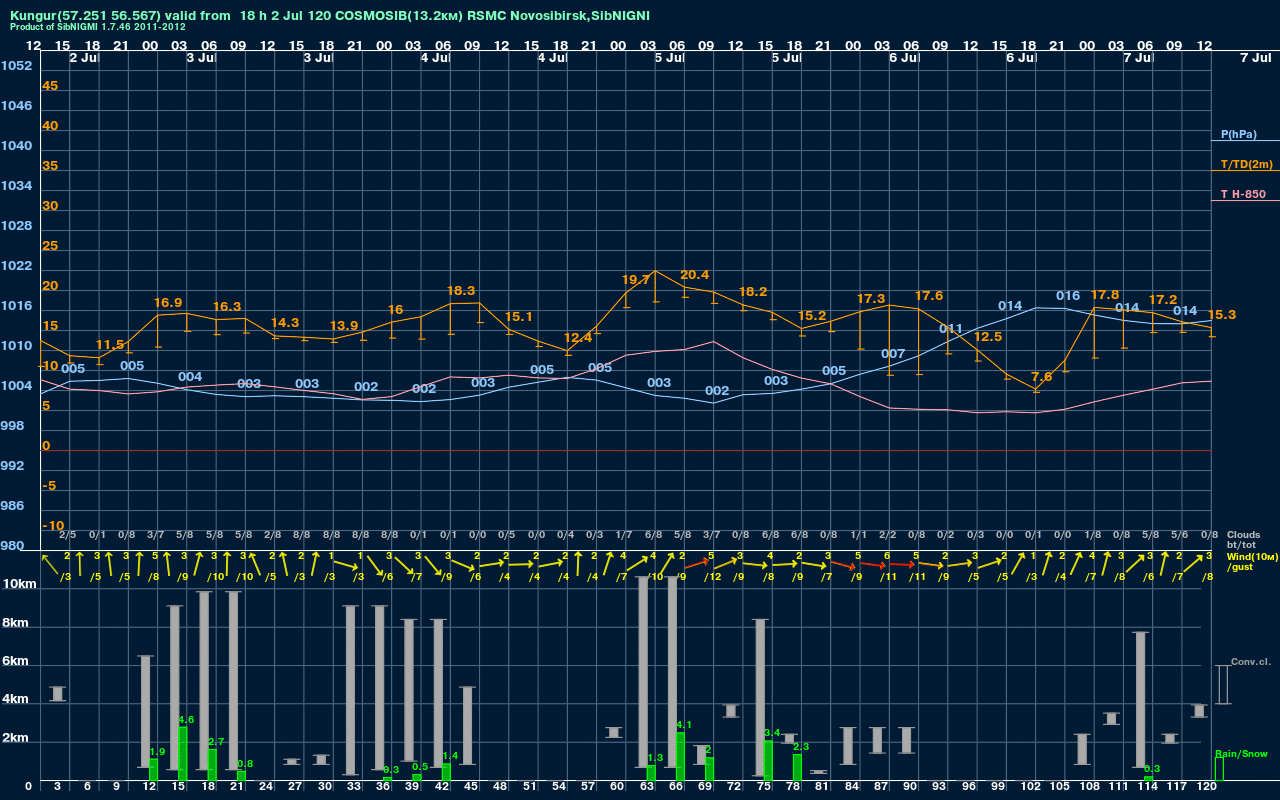Image resolution: width=1280 pixels, height=800 pixels.
Task: Click the 17.3 temperature value
Action: pos(871,299)
